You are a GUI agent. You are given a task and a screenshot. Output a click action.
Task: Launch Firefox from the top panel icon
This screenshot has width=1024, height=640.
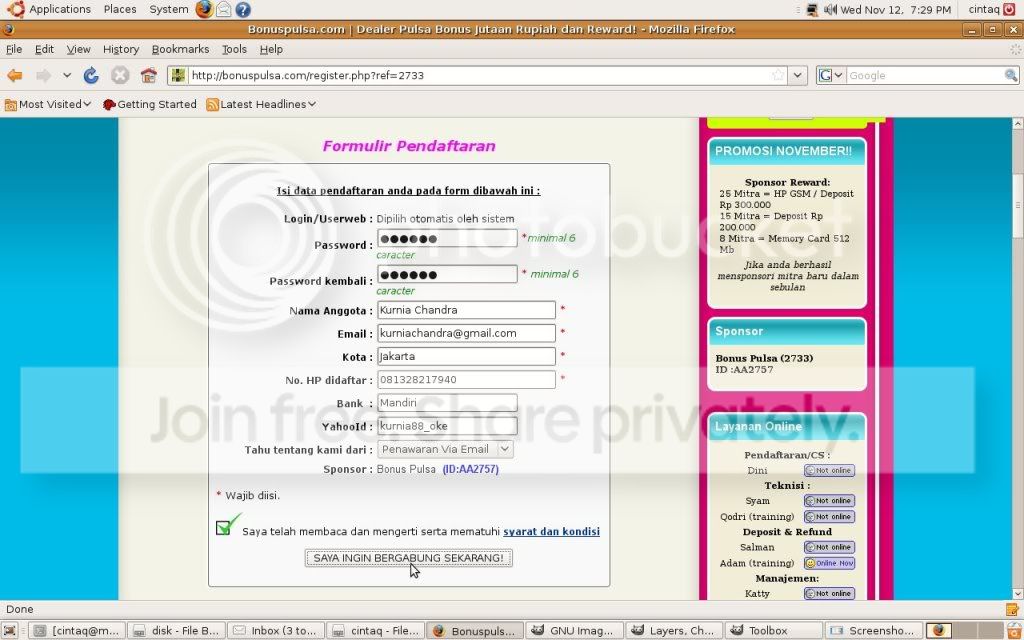(204, 9)
